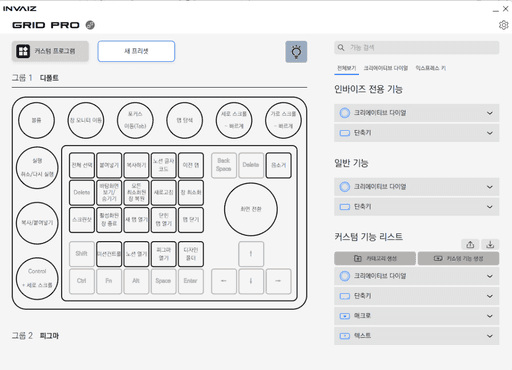Select the Back Space key

click(224, 165)
